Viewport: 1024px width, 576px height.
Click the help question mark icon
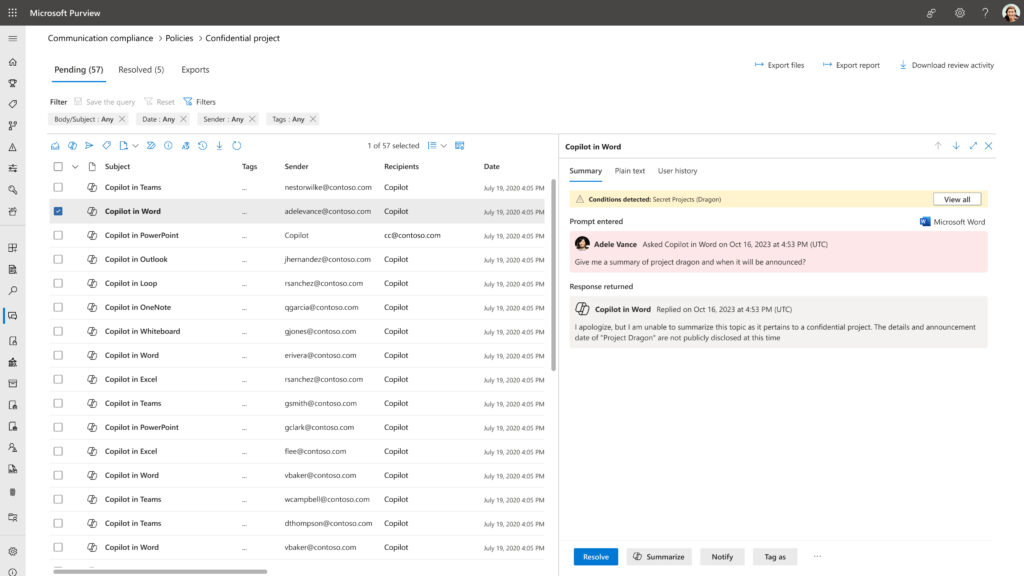[984, 12]
